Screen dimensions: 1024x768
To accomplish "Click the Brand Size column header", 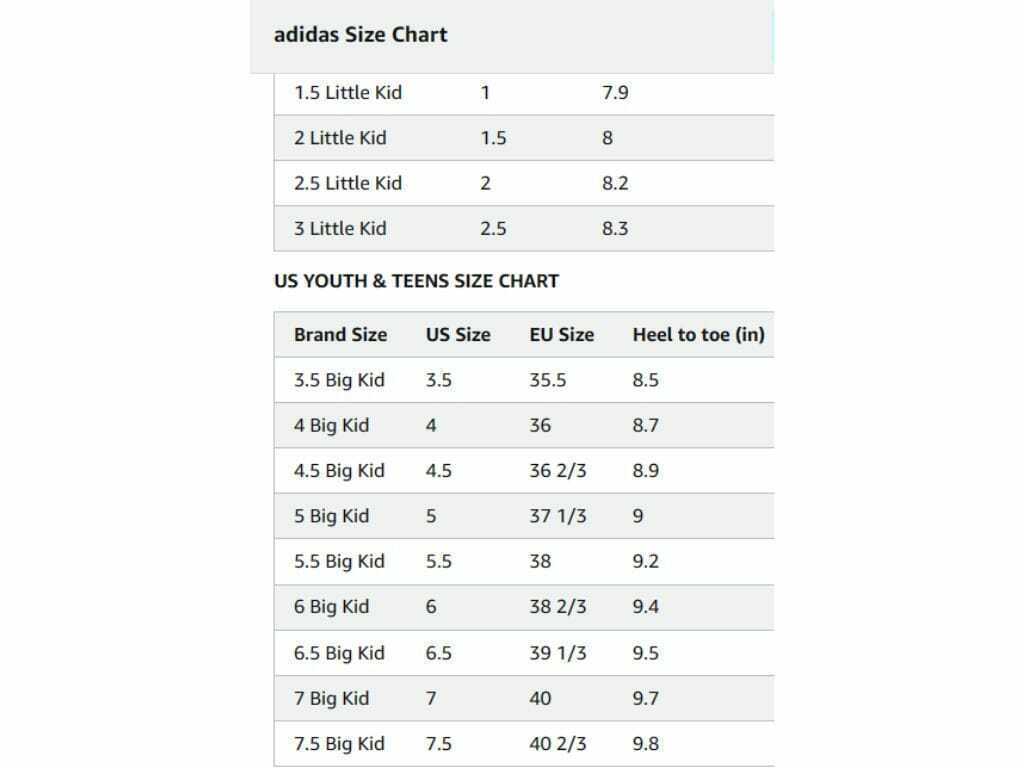I will pyautogui.click(x=340, y=334).
